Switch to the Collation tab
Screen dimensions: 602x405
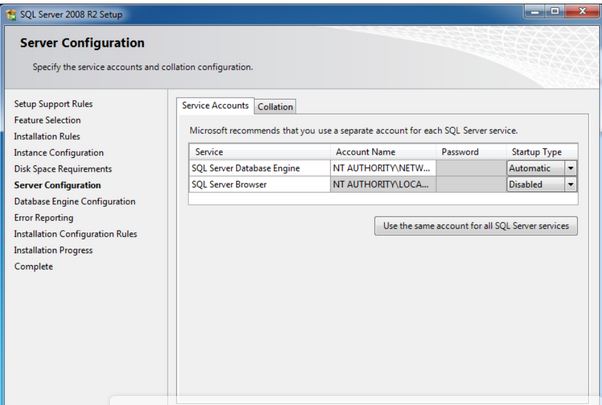click(x=275, y=107)
